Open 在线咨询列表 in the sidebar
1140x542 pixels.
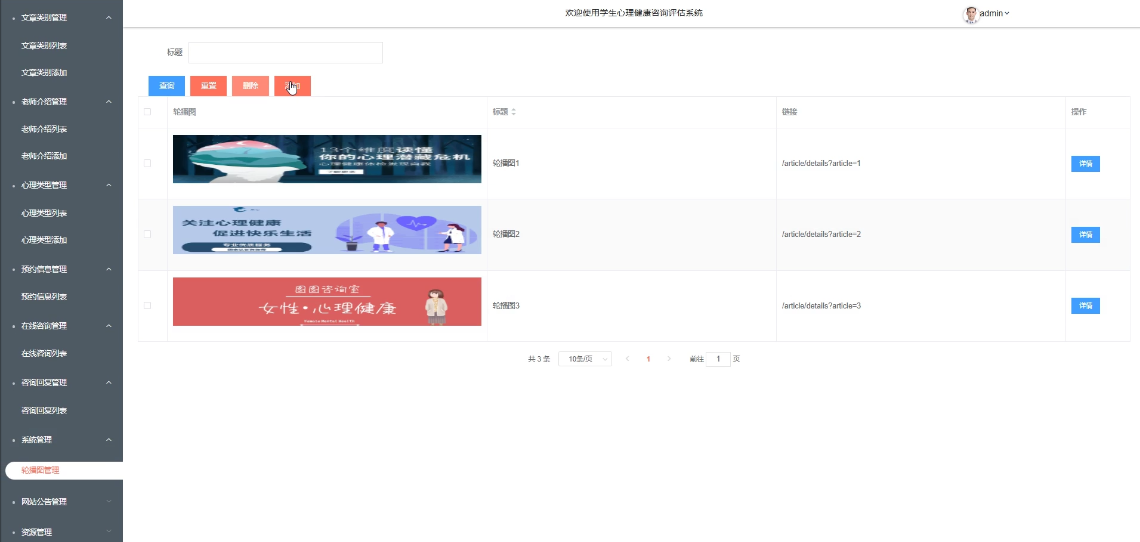pos(44,354)
